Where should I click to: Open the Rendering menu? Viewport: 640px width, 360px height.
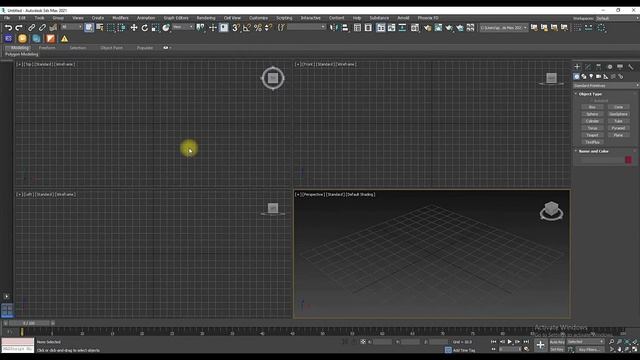206,18
